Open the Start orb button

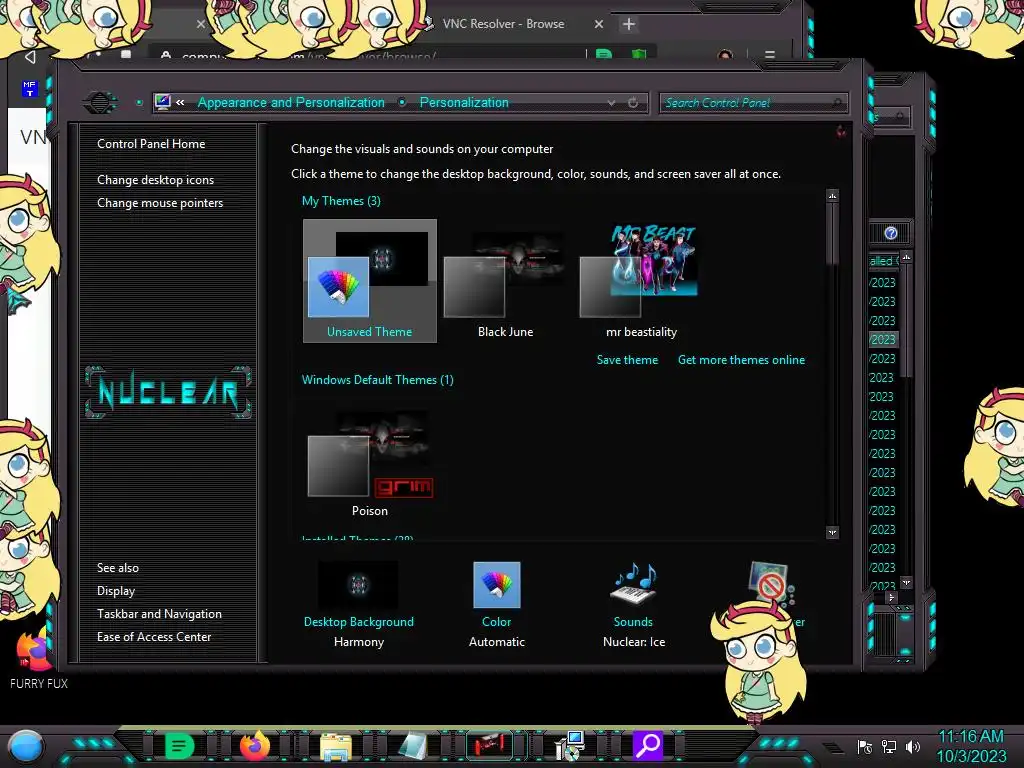click(25, 746)
